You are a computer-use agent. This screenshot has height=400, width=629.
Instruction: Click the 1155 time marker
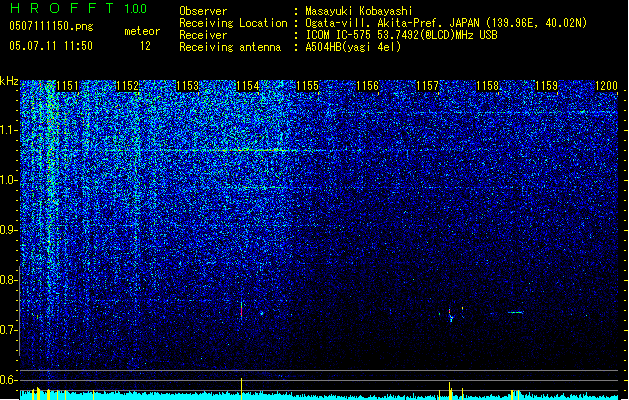[307, 86]
